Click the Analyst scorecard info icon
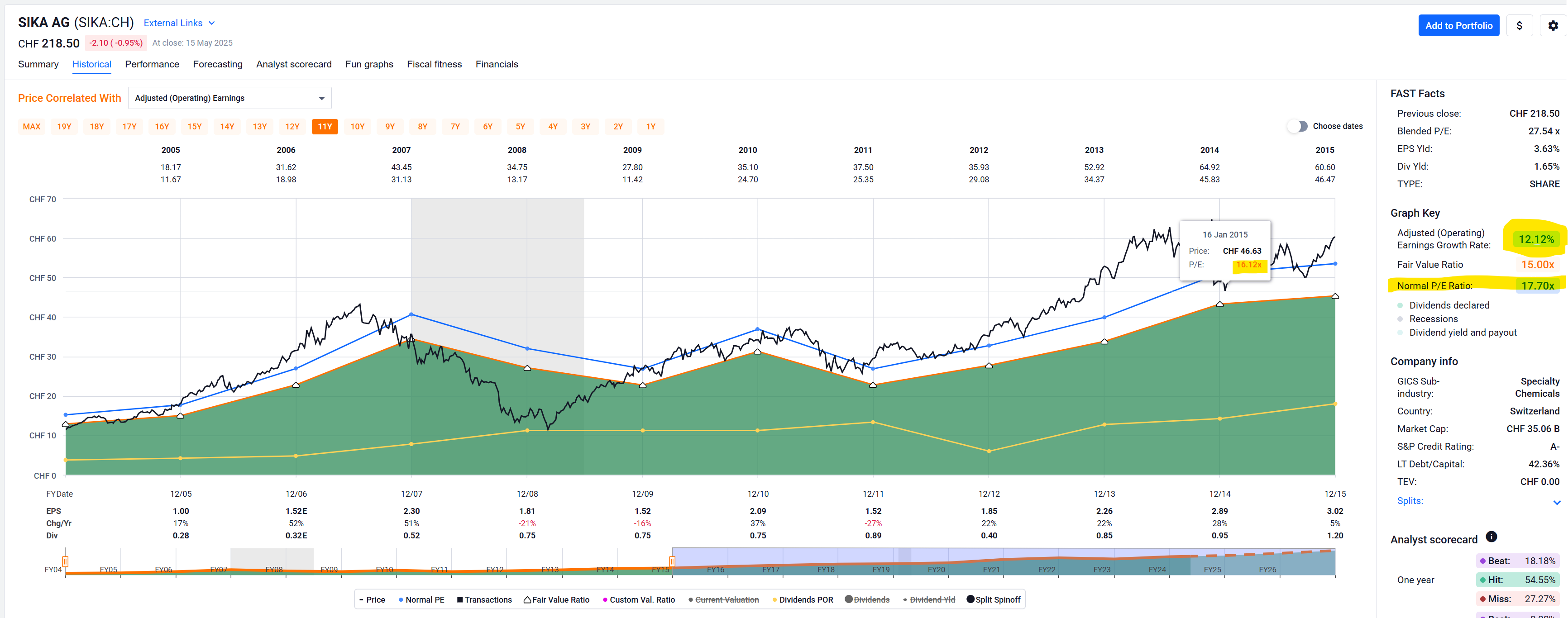1568x618 pixels. click(x=1492, y=537)
